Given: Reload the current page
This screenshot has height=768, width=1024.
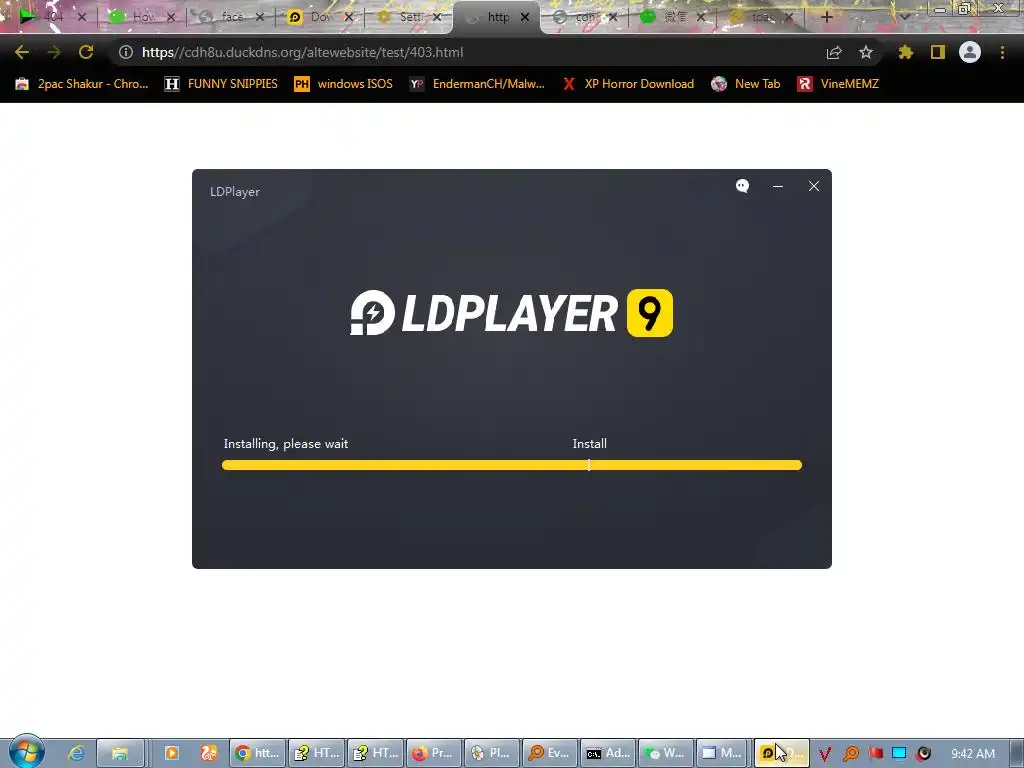Looking at the screenshot, I should (x=86, y=52).
